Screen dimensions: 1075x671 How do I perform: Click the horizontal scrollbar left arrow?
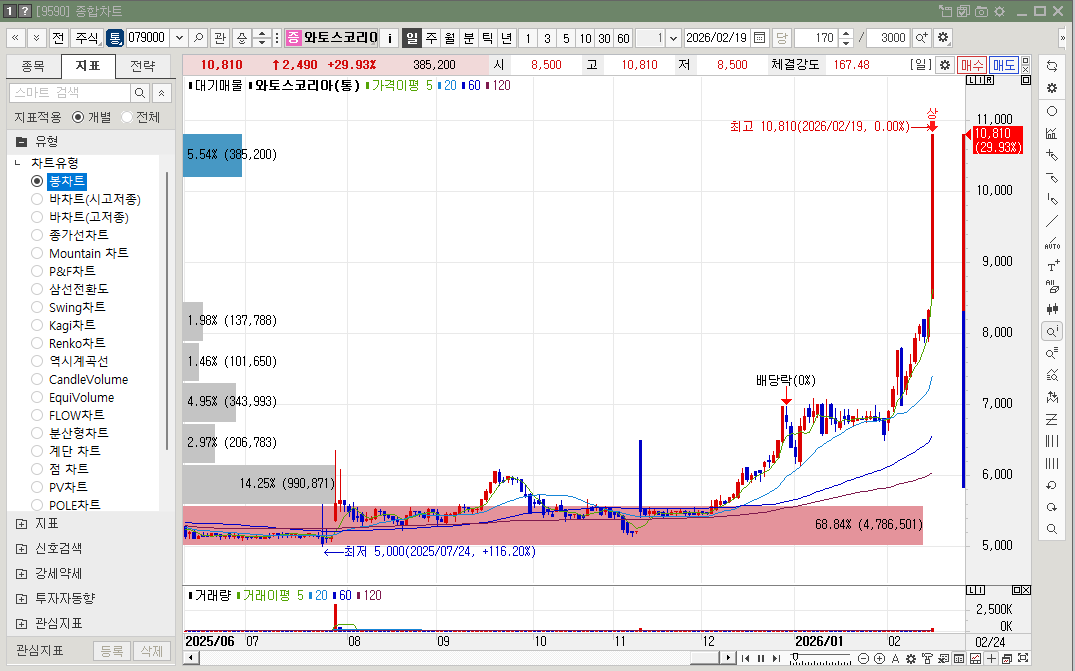coord(191,658)
